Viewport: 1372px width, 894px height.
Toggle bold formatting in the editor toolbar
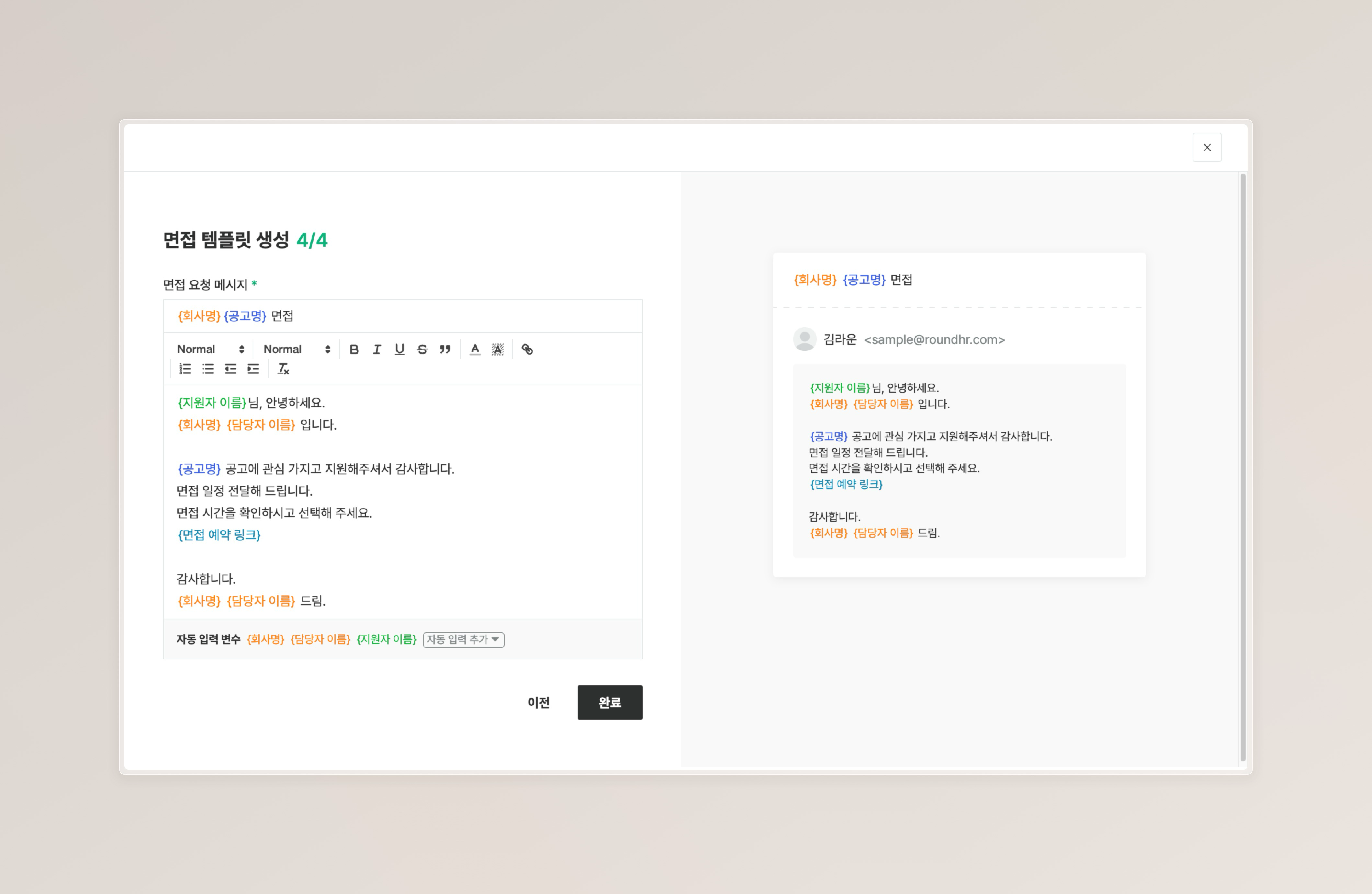[x=354, y=349]
